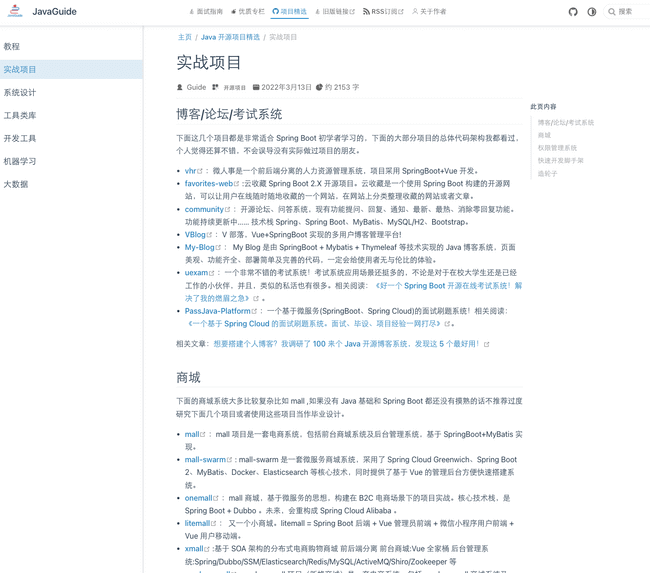Open the favorites-web project link
This screenshot has height=573, width=650.
211,184
